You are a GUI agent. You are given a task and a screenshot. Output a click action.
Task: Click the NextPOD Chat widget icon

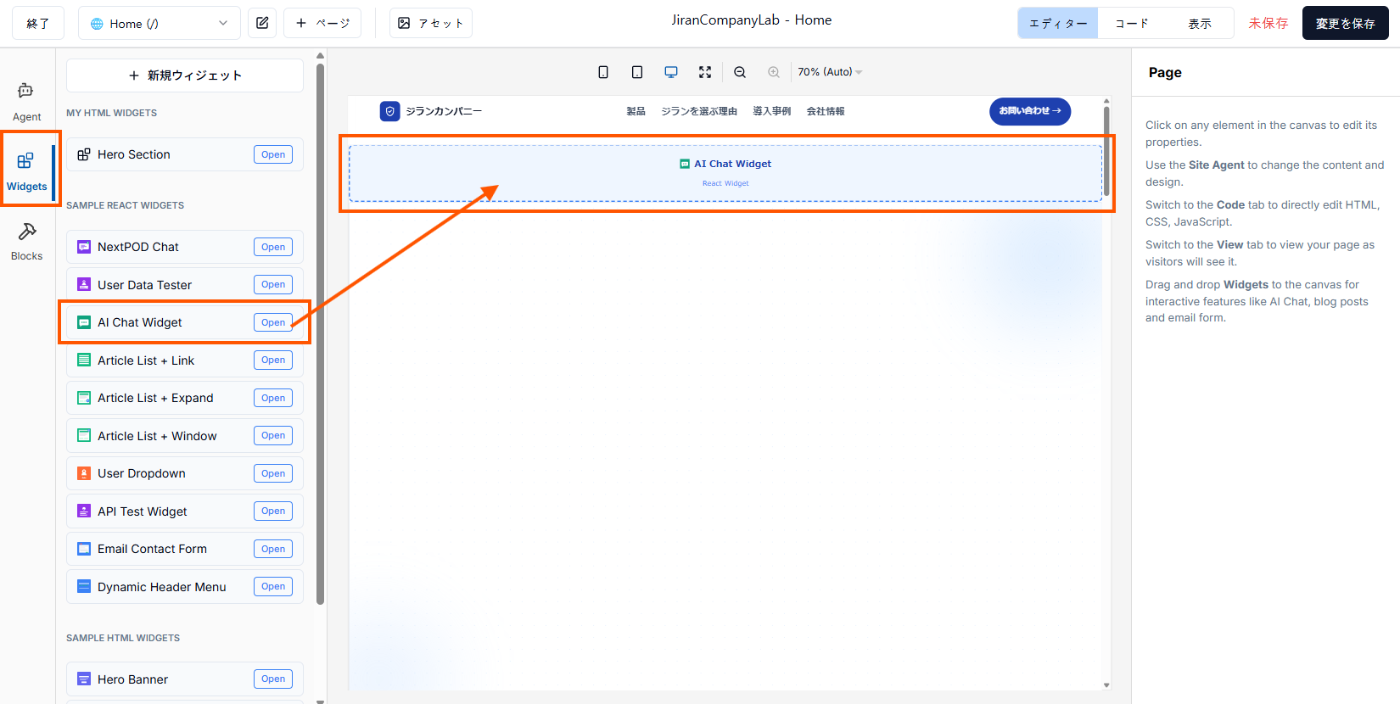coord(84,247)
